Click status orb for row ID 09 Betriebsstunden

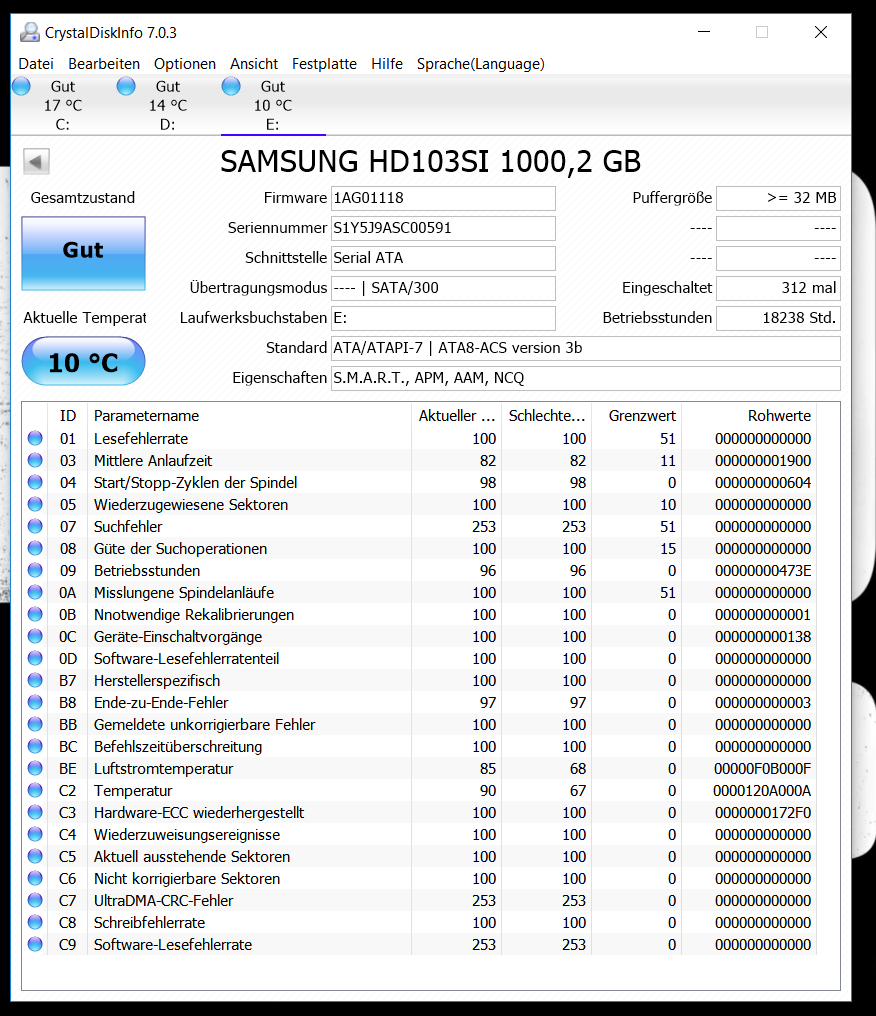[35, 570]
